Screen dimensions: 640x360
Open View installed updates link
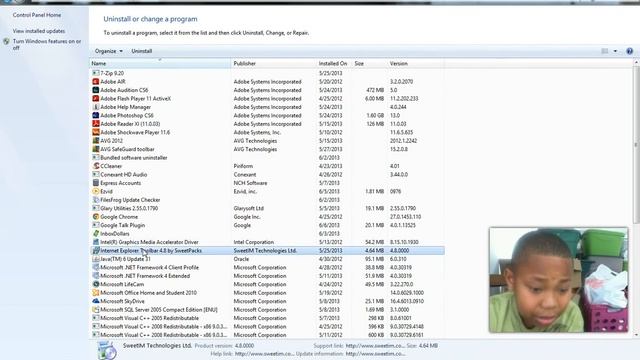(x=39, y=31)
